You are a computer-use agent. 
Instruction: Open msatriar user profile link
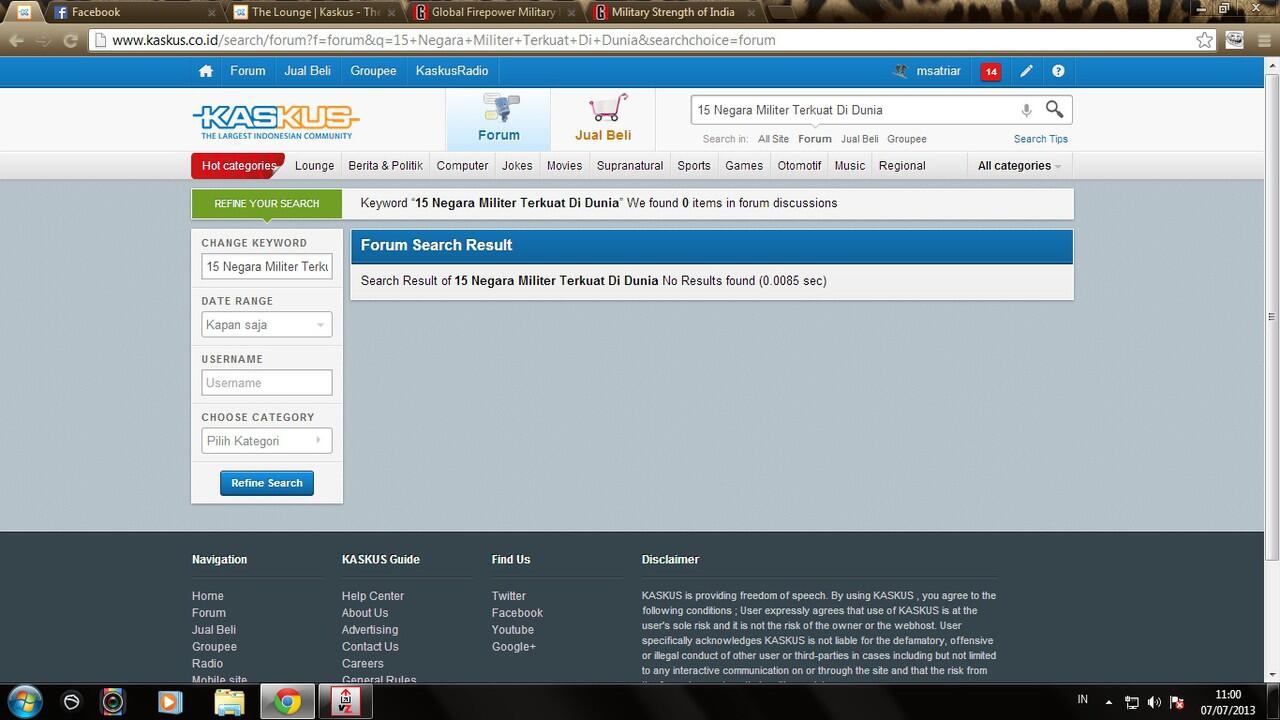click(939, 71)
